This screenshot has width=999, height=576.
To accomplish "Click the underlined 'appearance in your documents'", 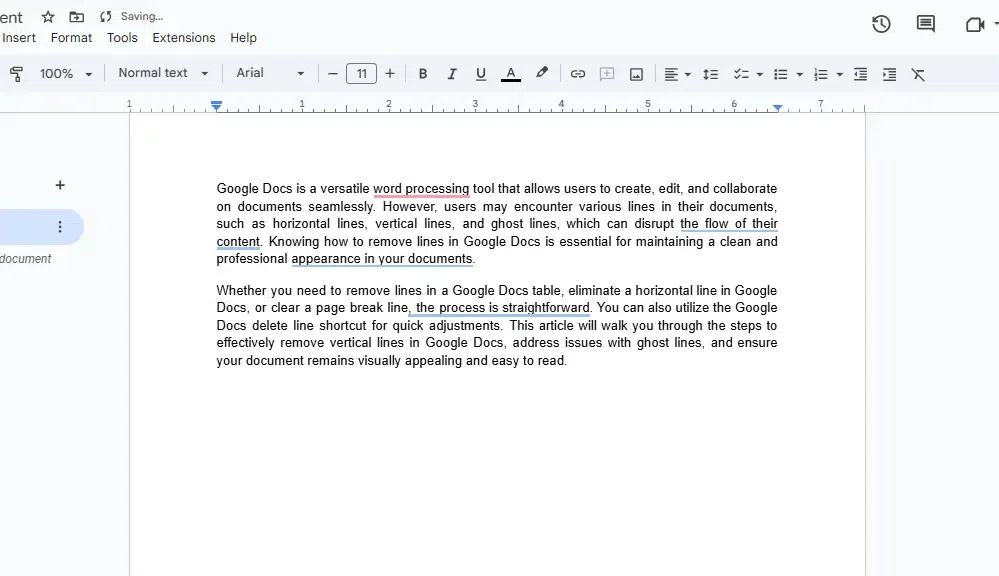I will [x=382, y=259].
